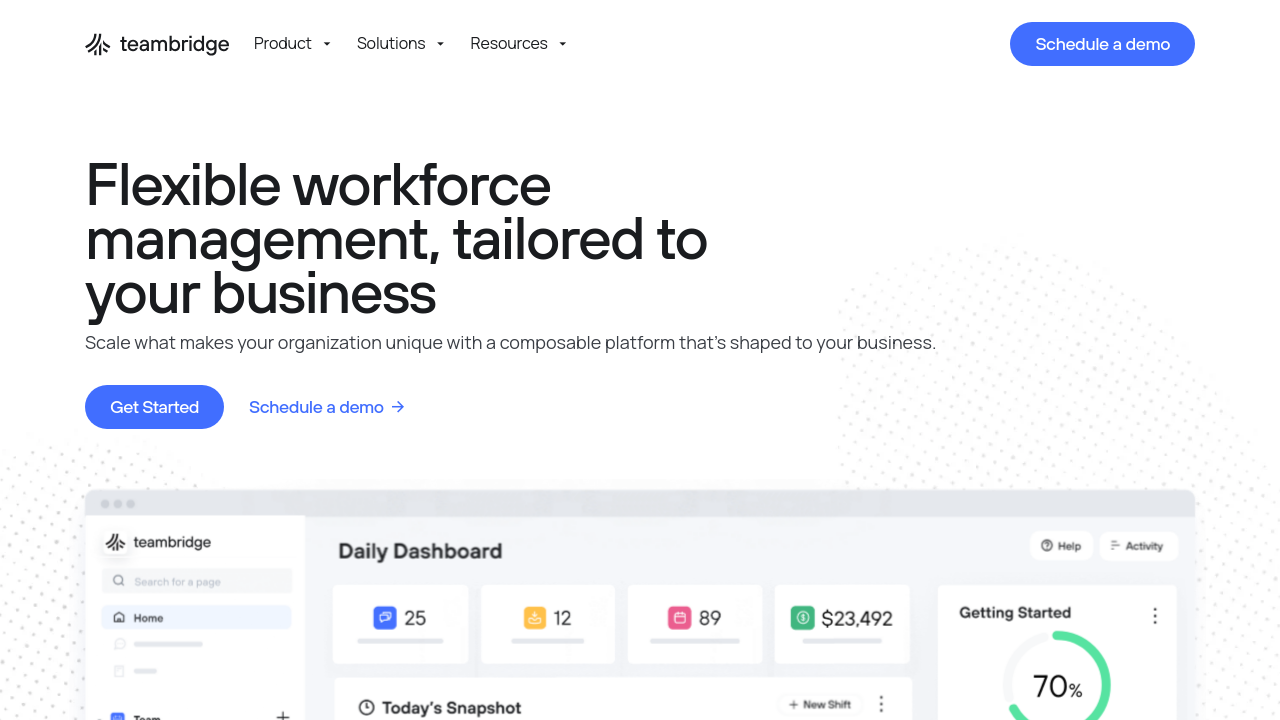Click the pink calendar icon card showing 89
This screenshot has height=720, width=1280.
click(695, 624)
